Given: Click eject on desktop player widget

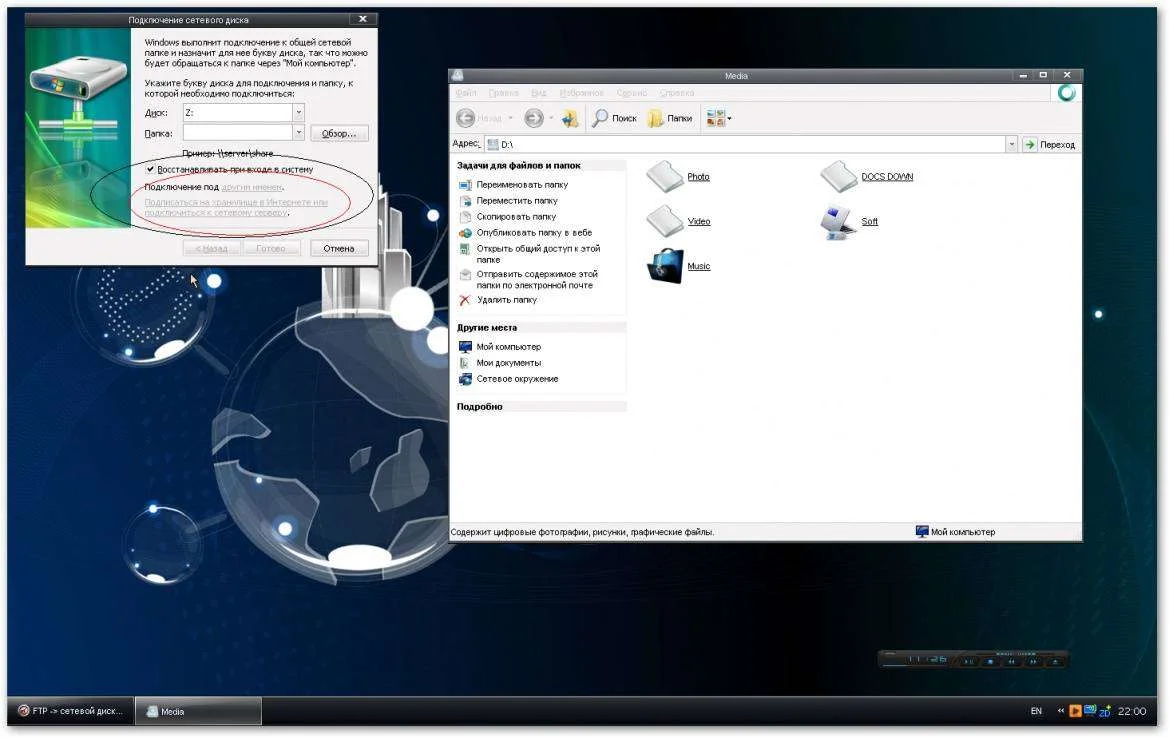Looking at the screenshot, I should [1055, 661].
